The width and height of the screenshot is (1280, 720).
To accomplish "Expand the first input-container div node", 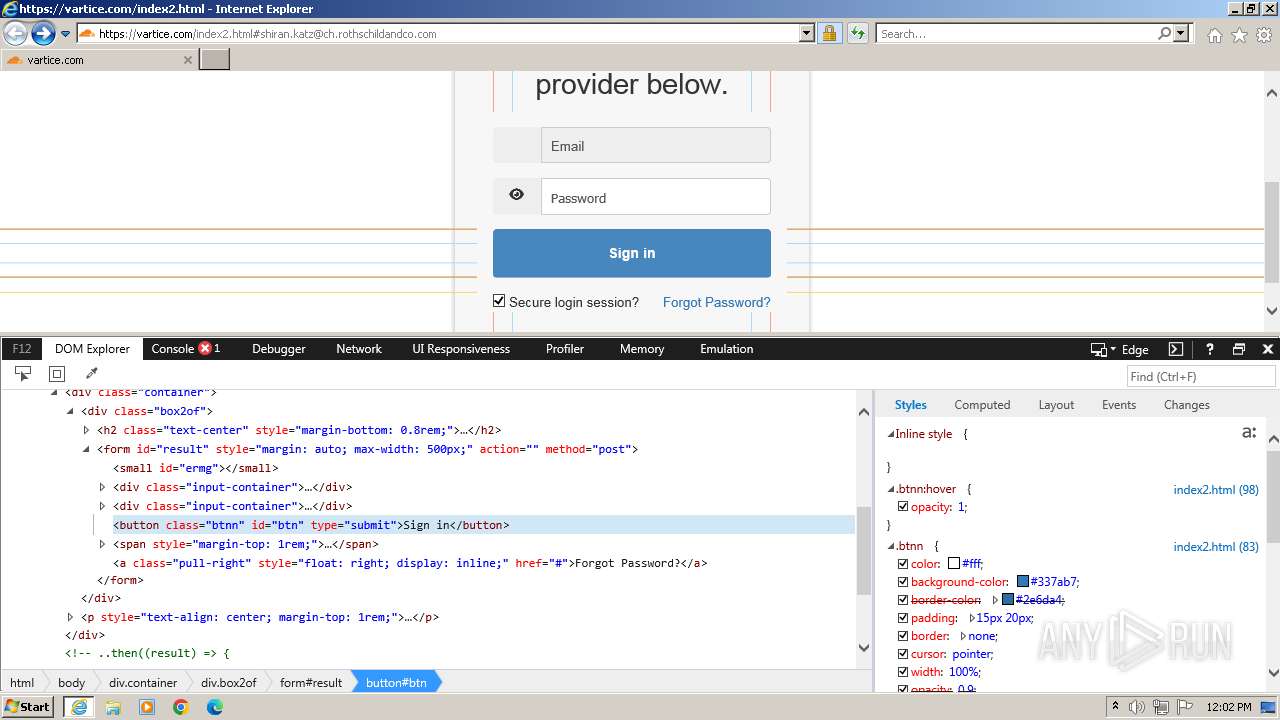I will pos(103,487).
